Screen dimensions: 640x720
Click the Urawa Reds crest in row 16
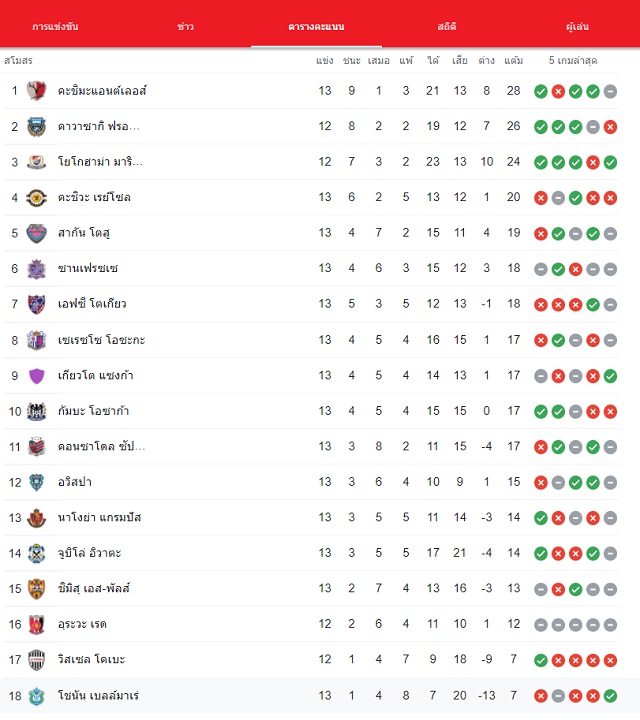coord(36,624)
